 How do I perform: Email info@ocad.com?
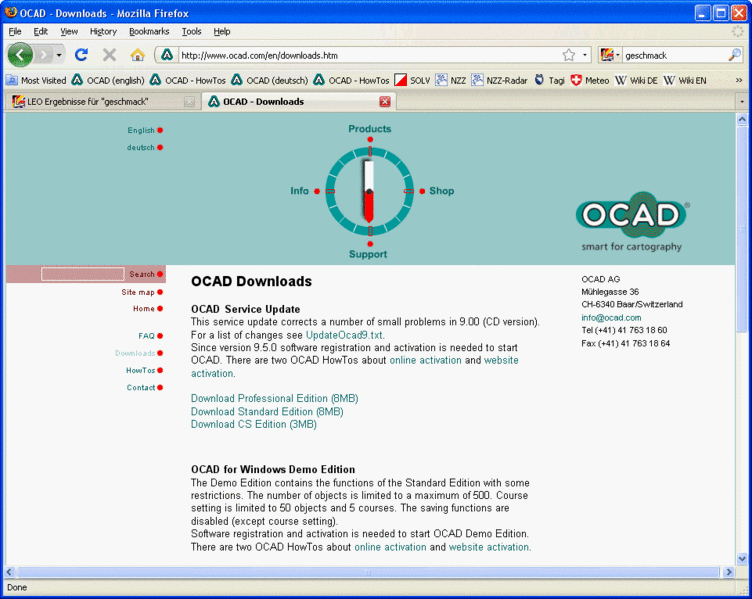611,317
